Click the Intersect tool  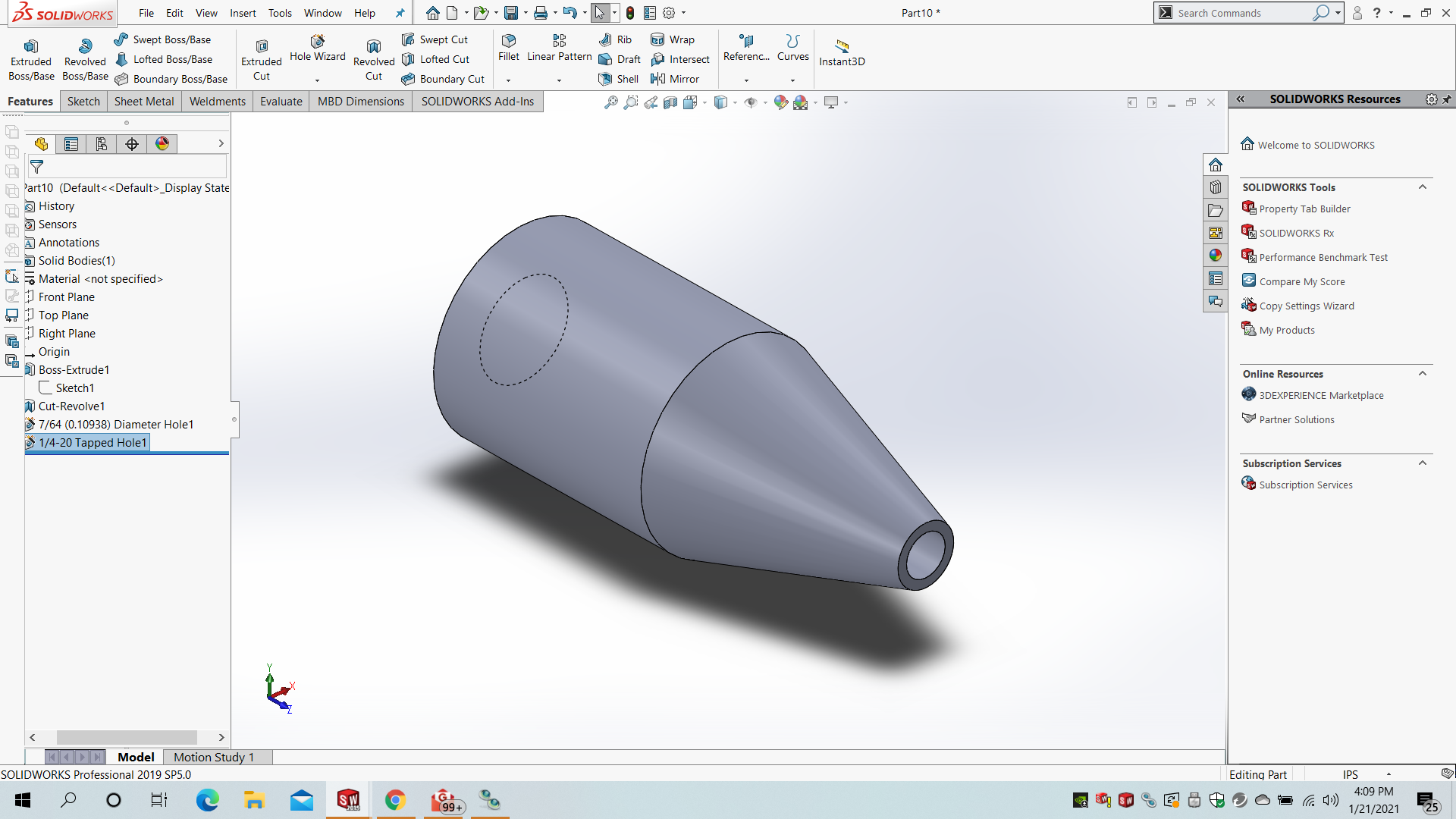click(x=680, y=59)
